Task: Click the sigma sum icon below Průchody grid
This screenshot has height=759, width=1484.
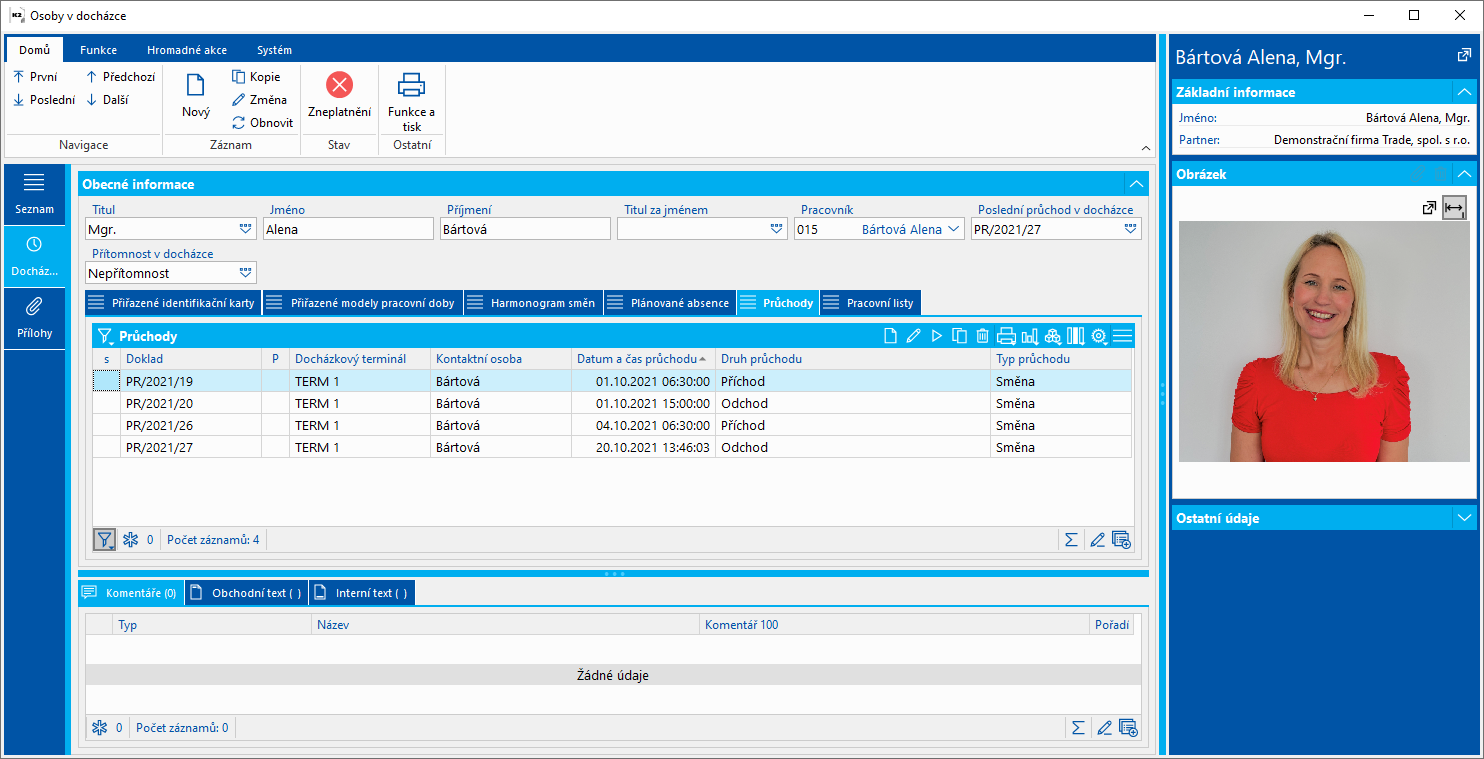Action: point(1071,540)
